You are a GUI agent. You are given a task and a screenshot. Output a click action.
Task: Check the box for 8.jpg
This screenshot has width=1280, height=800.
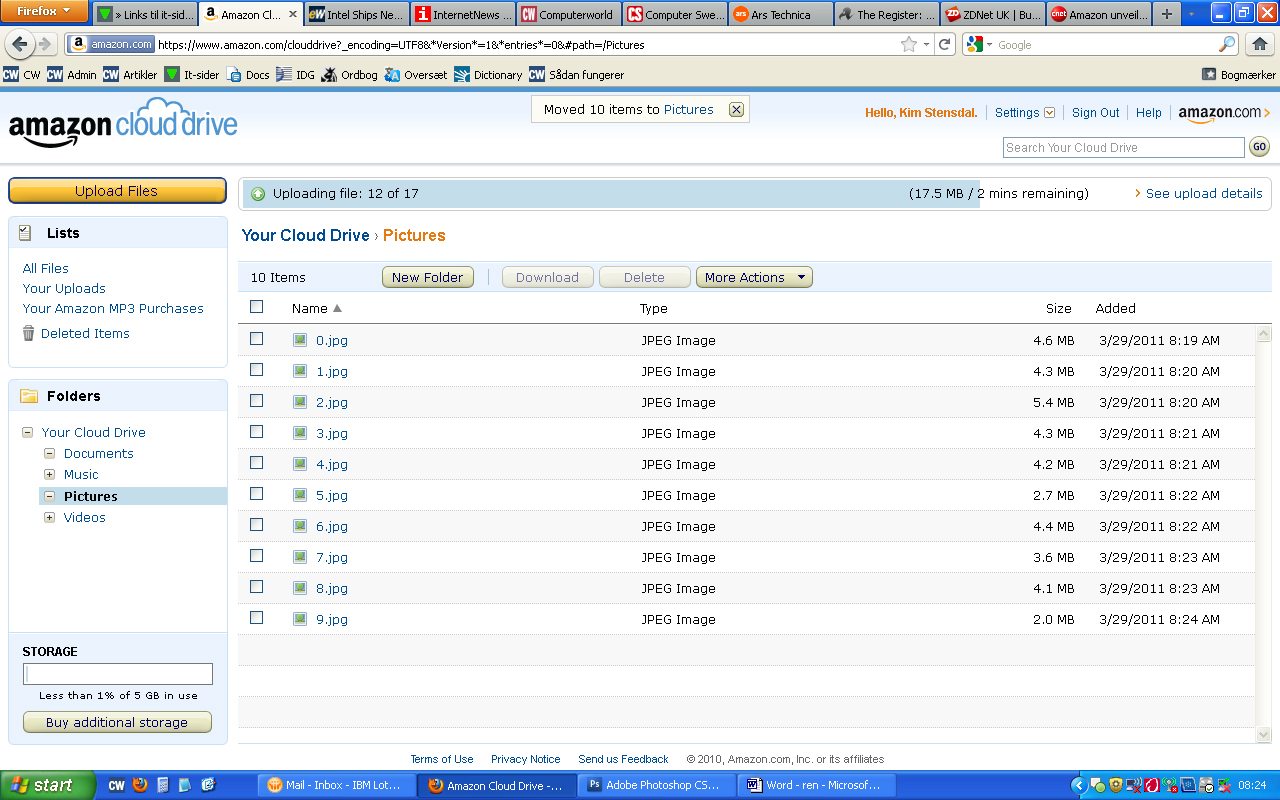257,587
